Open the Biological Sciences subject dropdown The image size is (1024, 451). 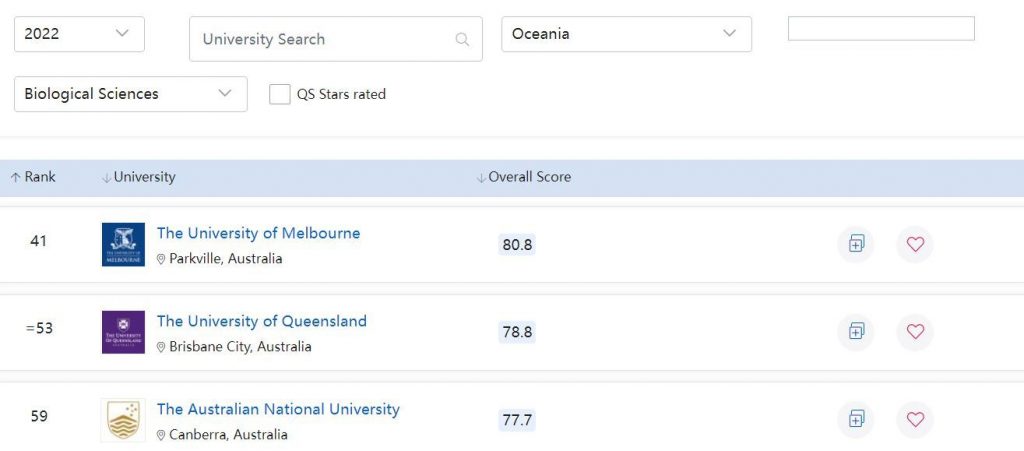[x=130, y=94]
